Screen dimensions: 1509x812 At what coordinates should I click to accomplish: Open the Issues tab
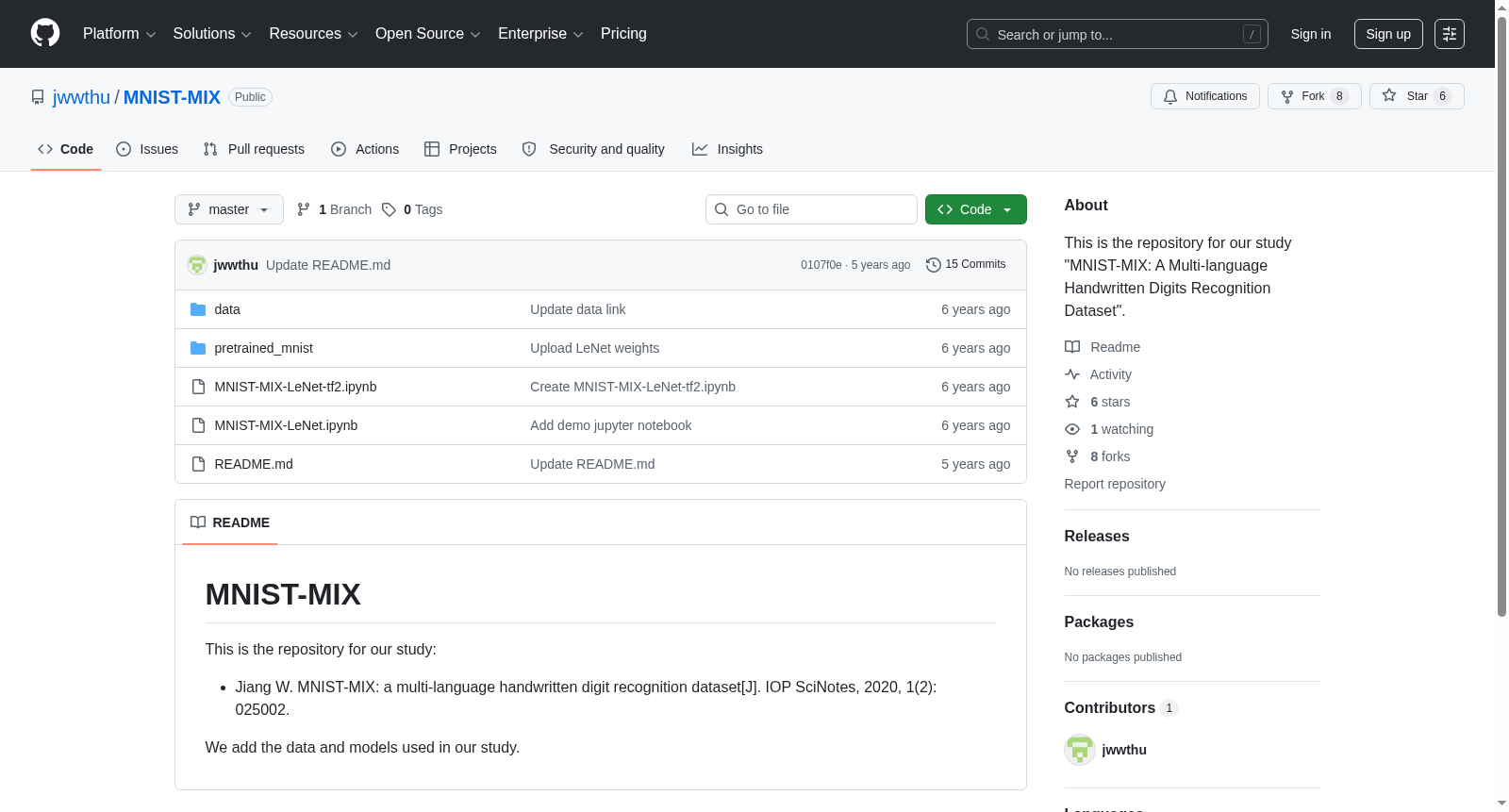pyautogui.click(x=147, y=149)
